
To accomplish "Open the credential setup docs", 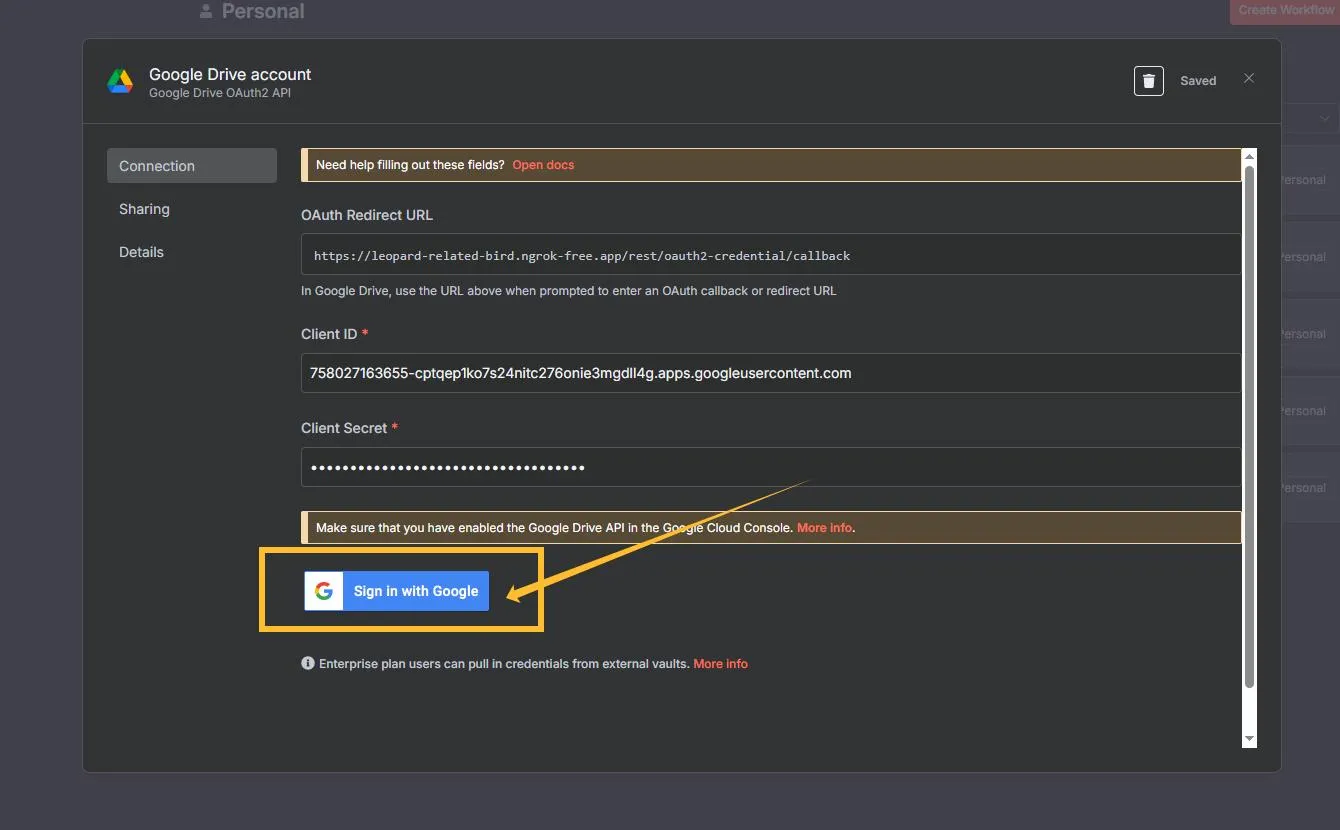I will tap(543, 164).
